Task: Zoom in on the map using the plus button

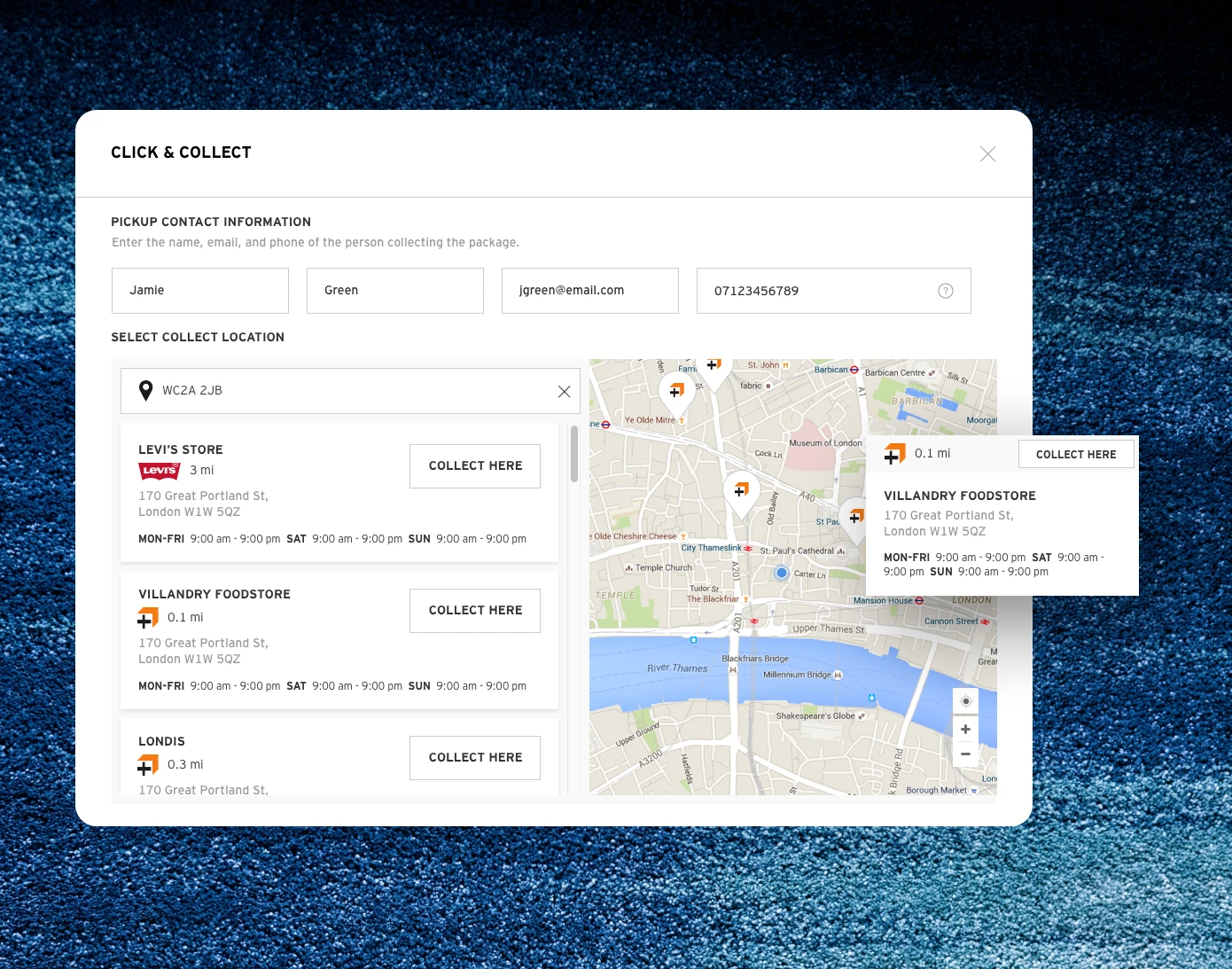Action: click(965, 729)
